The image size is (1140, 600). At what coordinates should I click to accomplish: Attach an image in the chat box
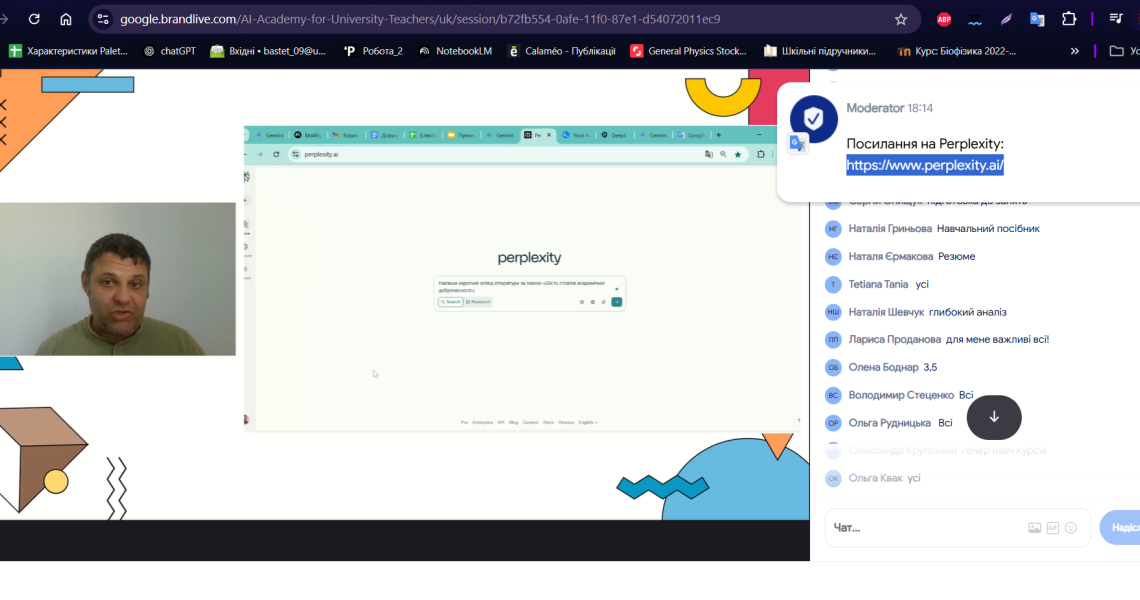click(1035, 528)
